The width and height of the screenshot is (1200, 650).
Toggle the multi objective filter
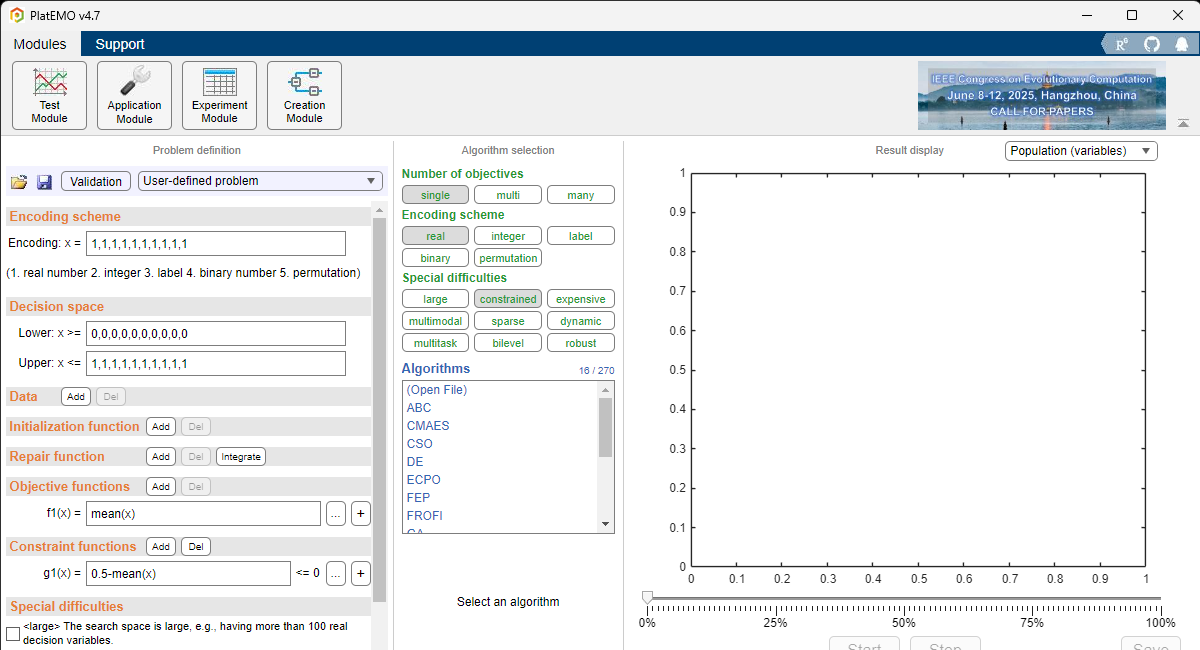(508, 195)
